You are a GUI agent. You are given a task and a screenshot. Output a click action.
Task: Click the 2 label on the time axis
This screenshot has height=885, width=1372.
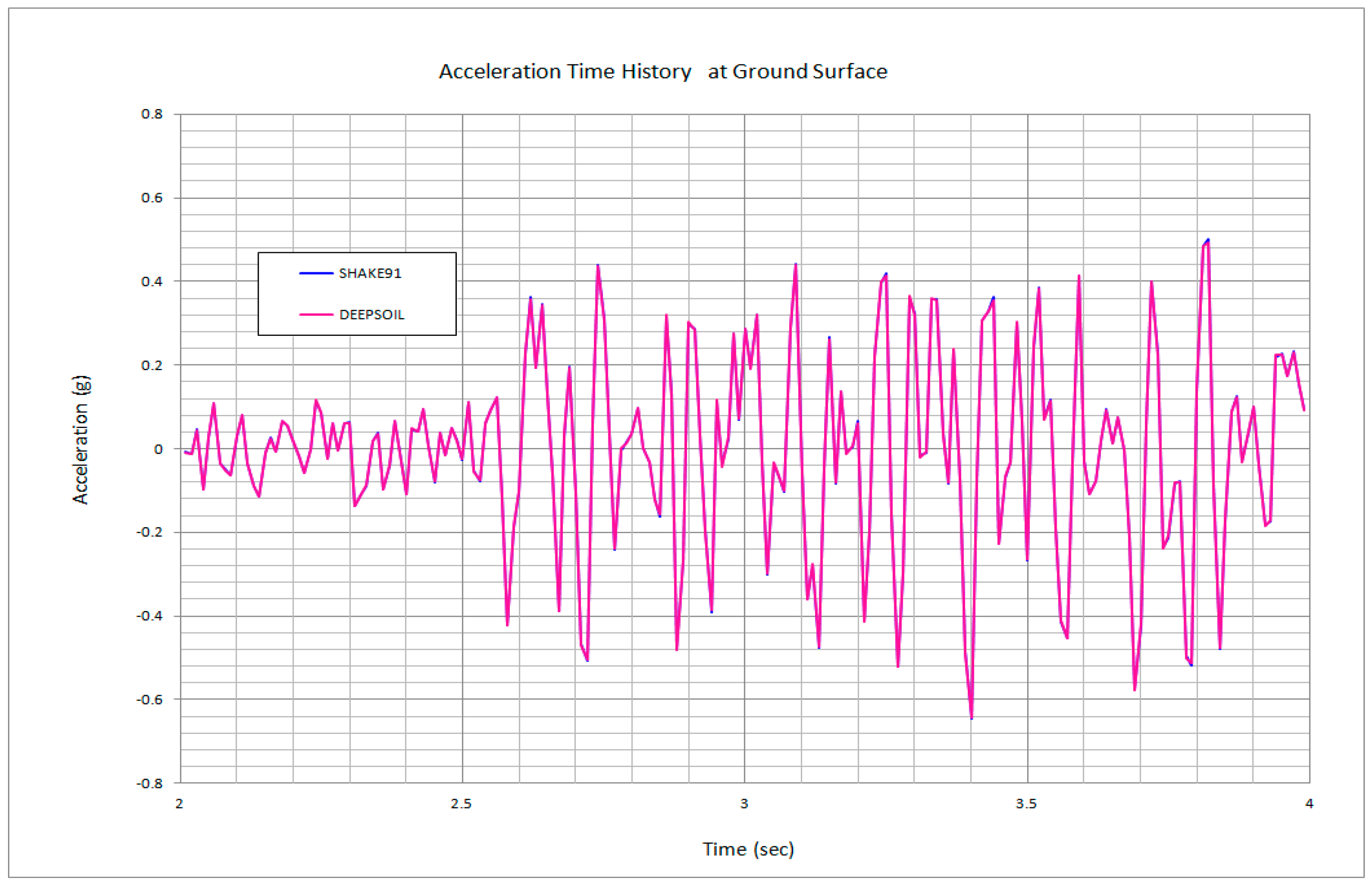179,804
